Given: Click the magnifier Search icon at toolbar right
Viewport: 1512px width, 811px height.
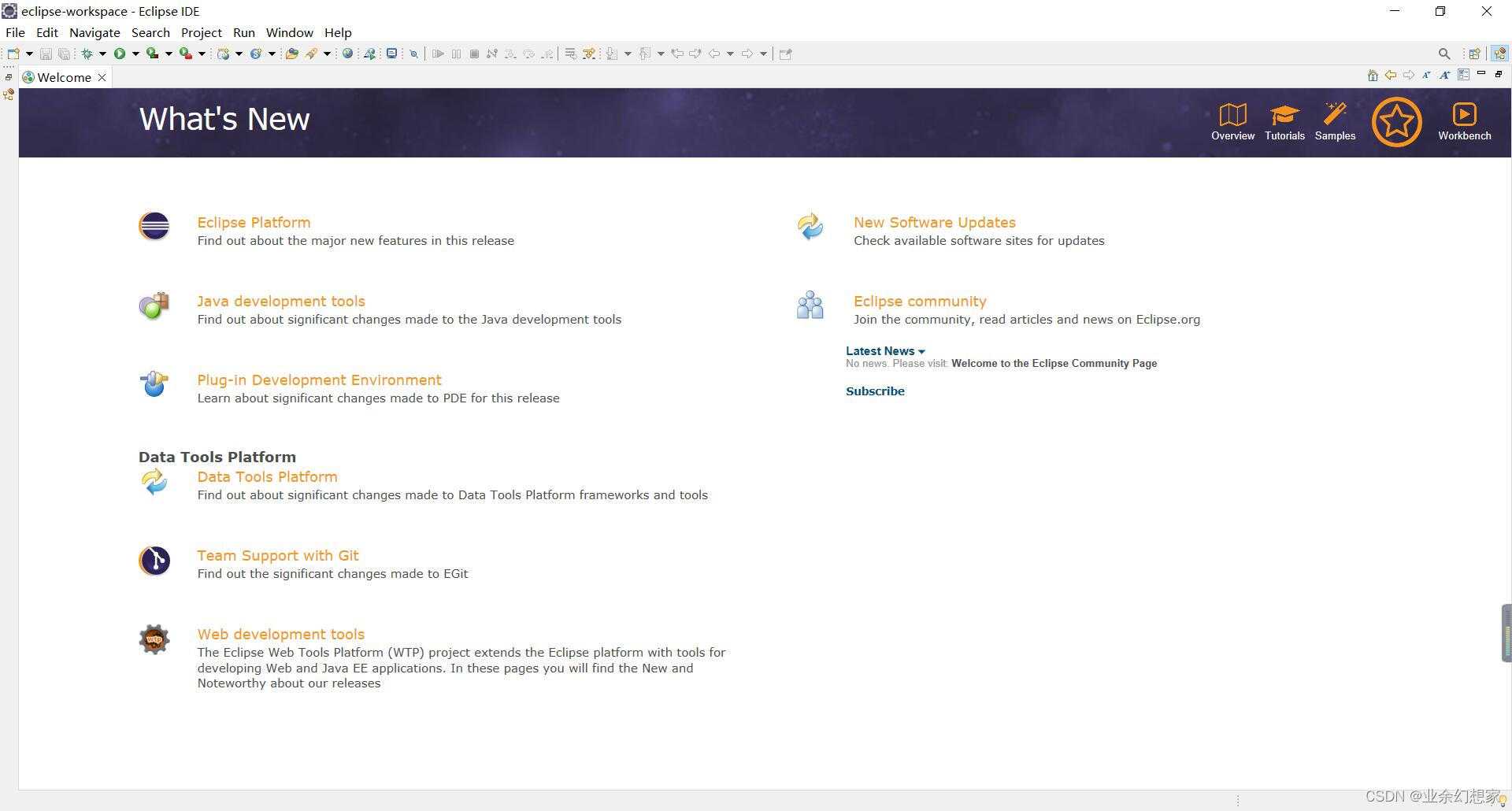Looking at the screenshot, I should pos(1444,54).
